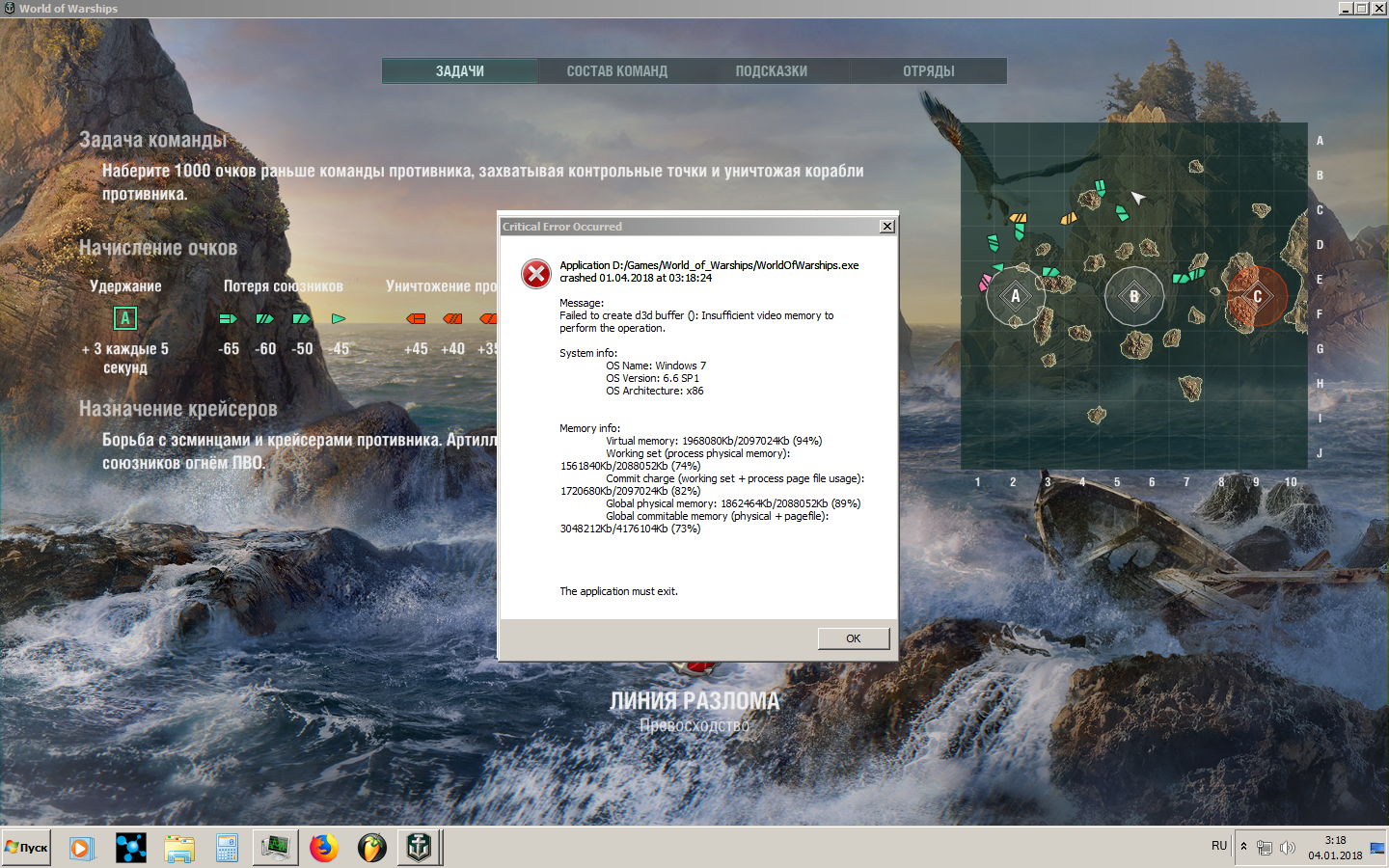Viewport: 1389px width, 868px height.
Task: Click OK in the Critical Error dialog
Action: (x=854, y=638)
